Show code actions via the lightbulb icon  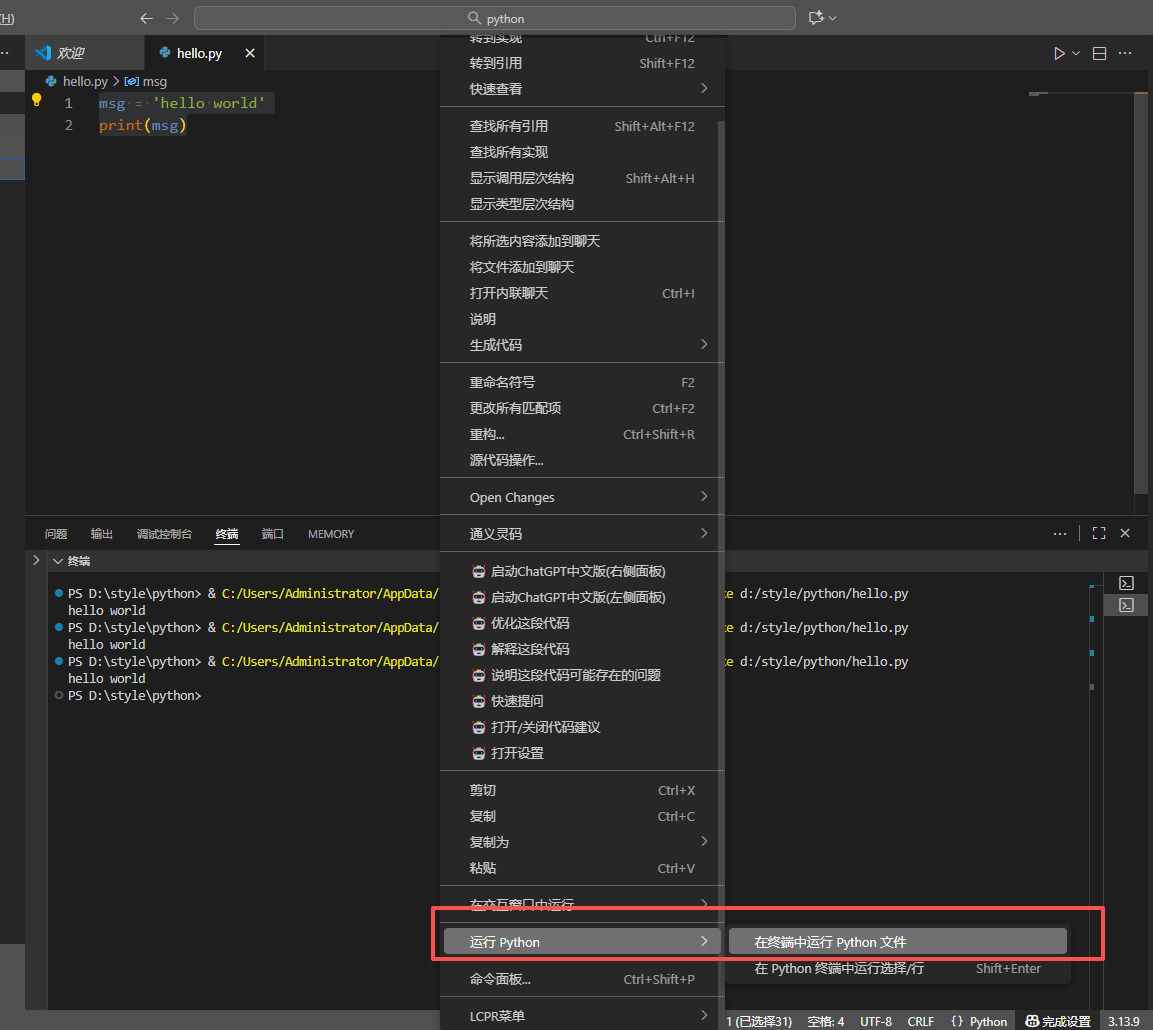(36, 100)
